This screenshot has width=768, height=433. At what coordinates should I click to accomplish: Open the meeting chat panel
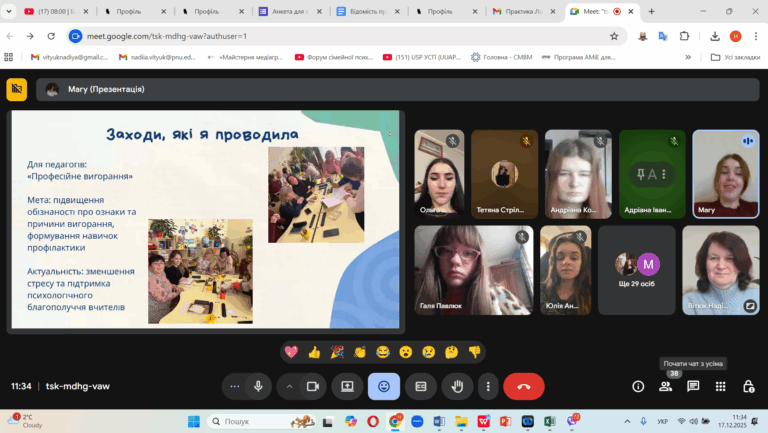point(693,386)
